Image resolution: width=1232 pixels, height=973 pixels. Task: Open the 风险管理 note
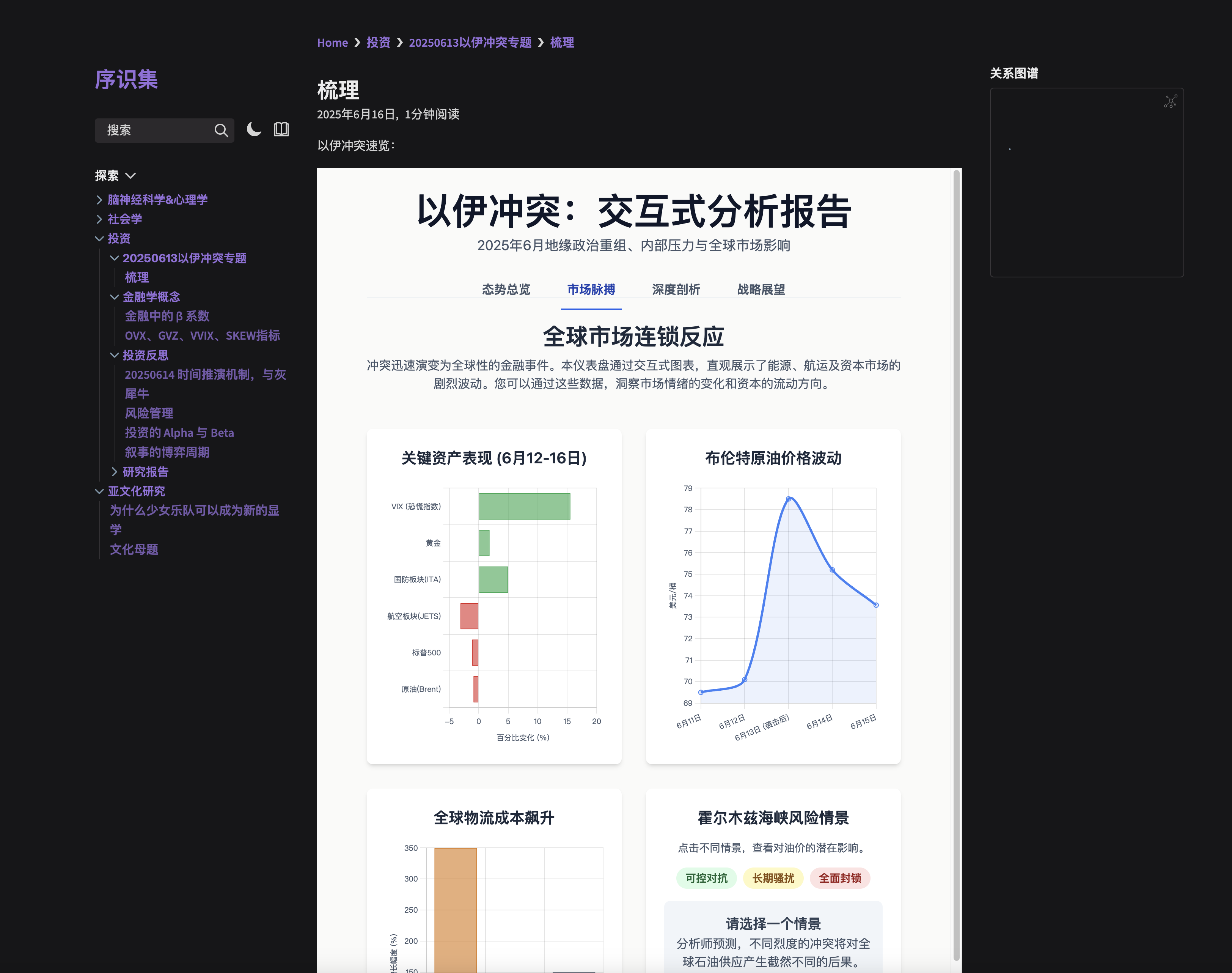pyautogui.click(x=149, y=414)
